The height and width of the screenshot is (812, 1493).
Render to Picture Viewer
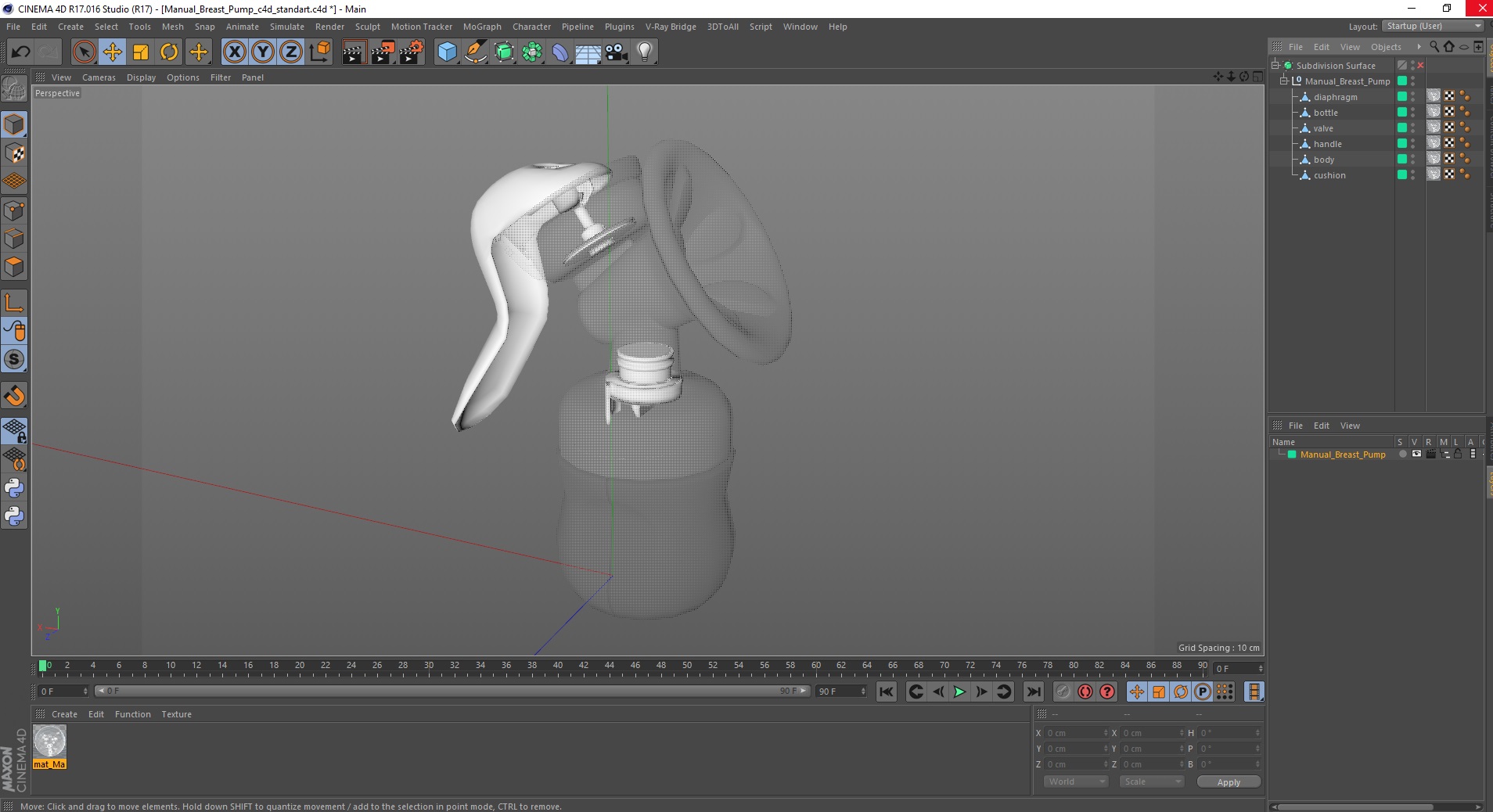383,52
